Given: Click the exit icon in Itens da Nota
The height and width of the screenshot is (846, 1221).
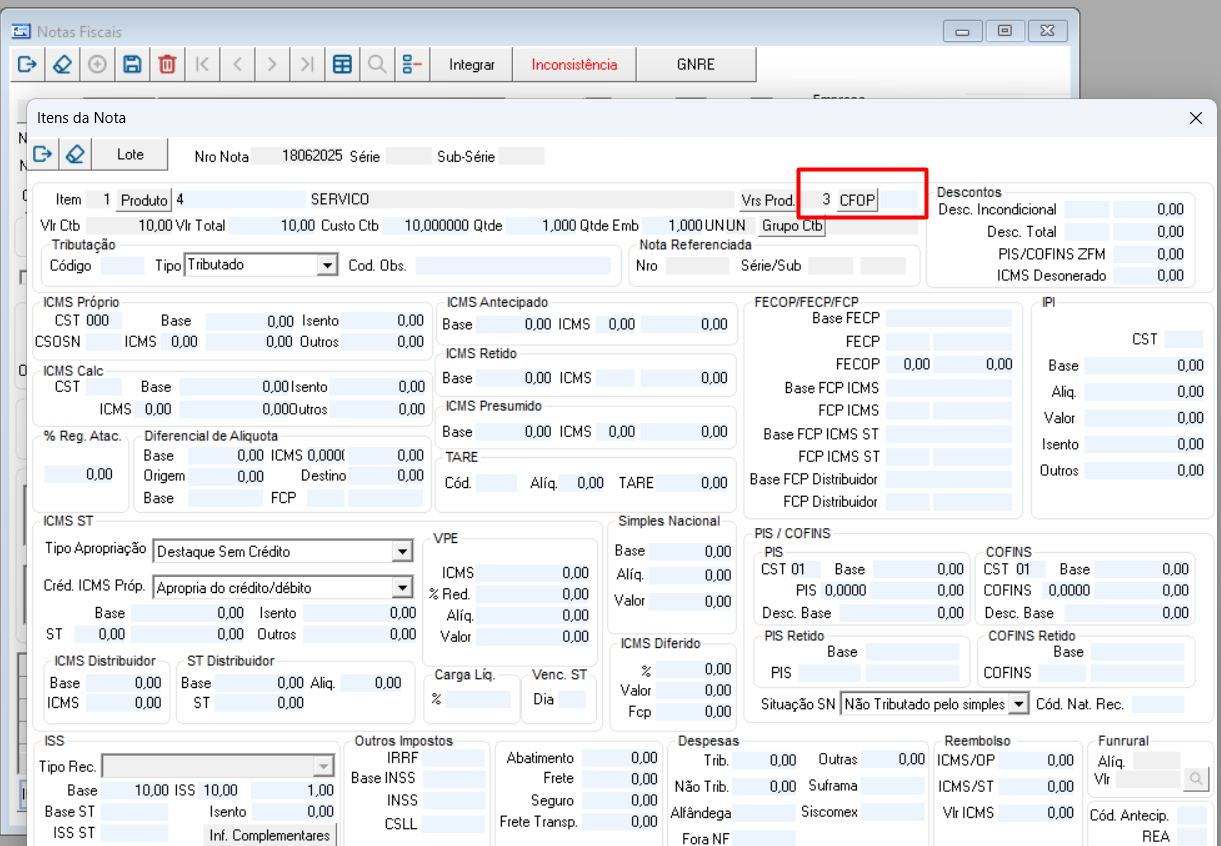Looking at the screenshot, I should 42,155.
